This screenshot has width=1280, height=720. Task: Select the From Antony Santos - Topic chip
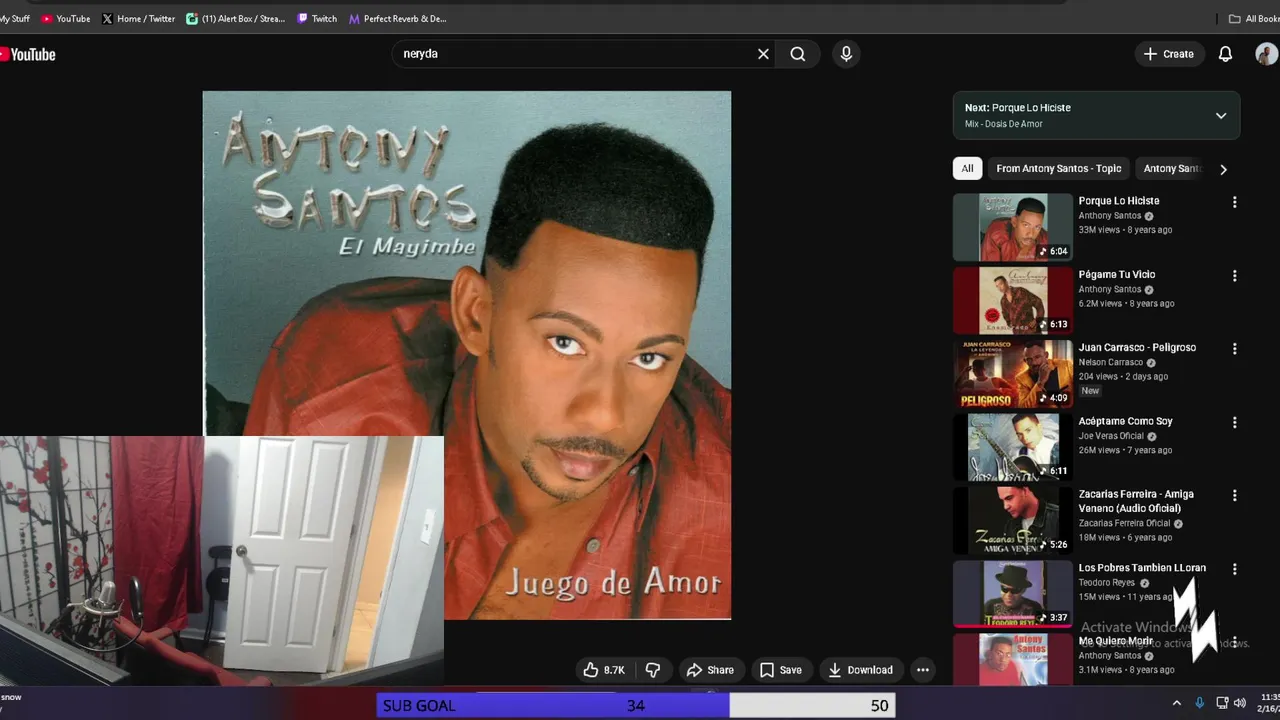1058,169
